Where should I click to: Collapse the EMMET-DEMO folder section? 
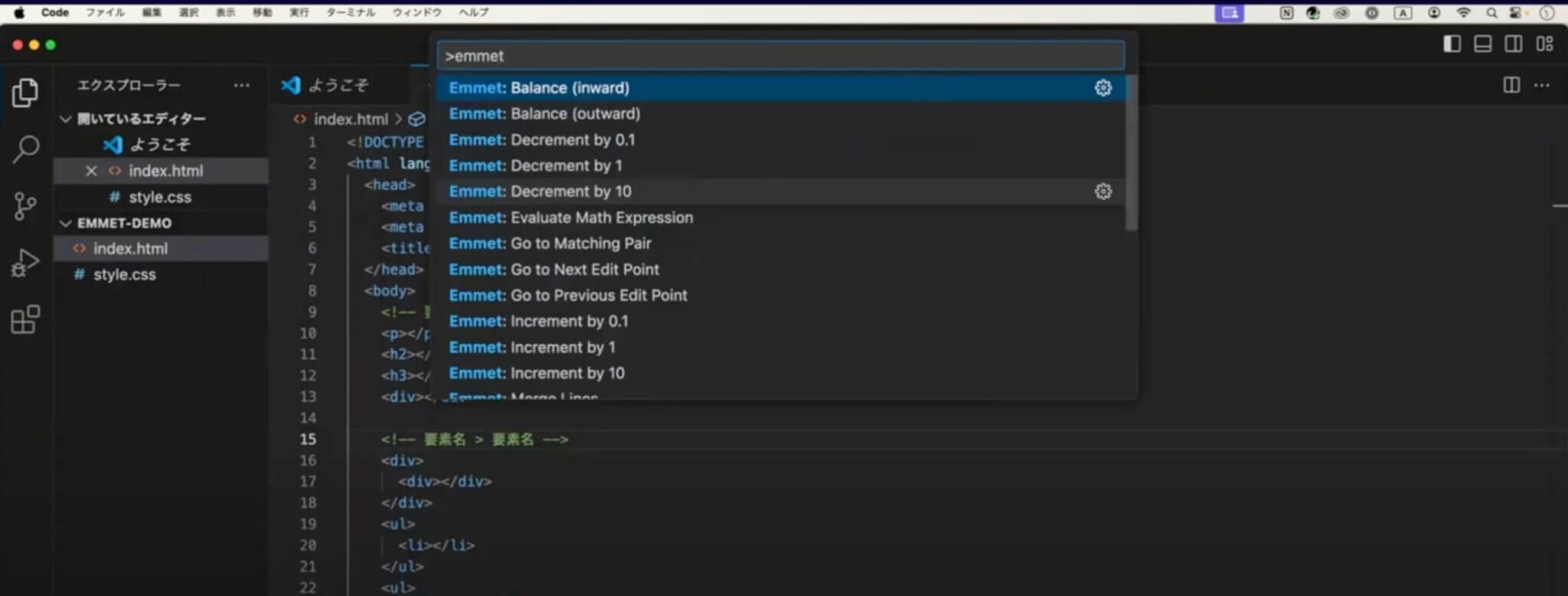pyautogui.click(x=66, y=223)
